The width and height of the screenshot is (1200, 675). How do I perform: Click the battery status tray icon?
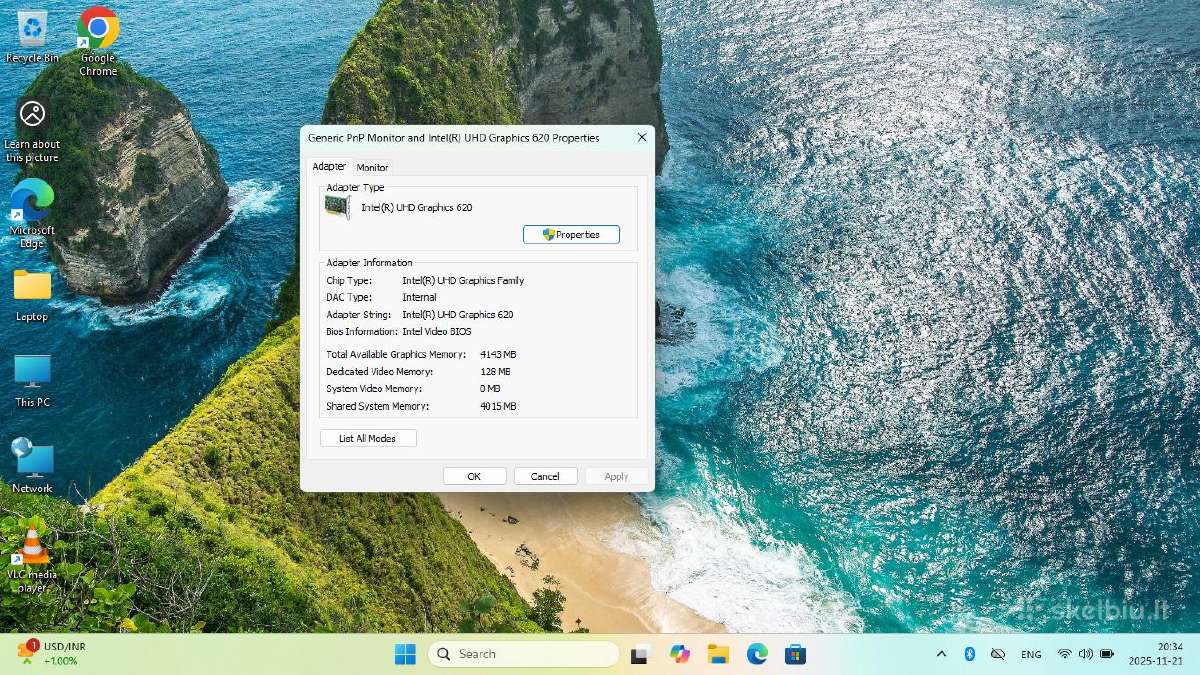(1107, 654)
